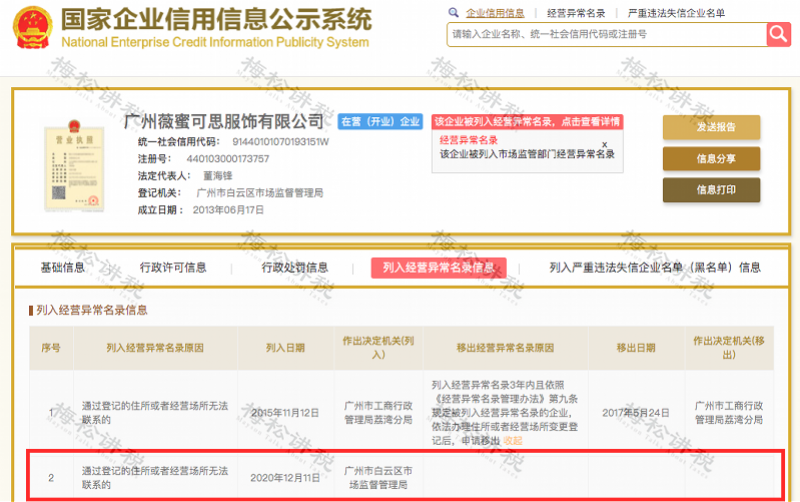Click the listing date 2020年12月11日

click(x=285, y=478)
